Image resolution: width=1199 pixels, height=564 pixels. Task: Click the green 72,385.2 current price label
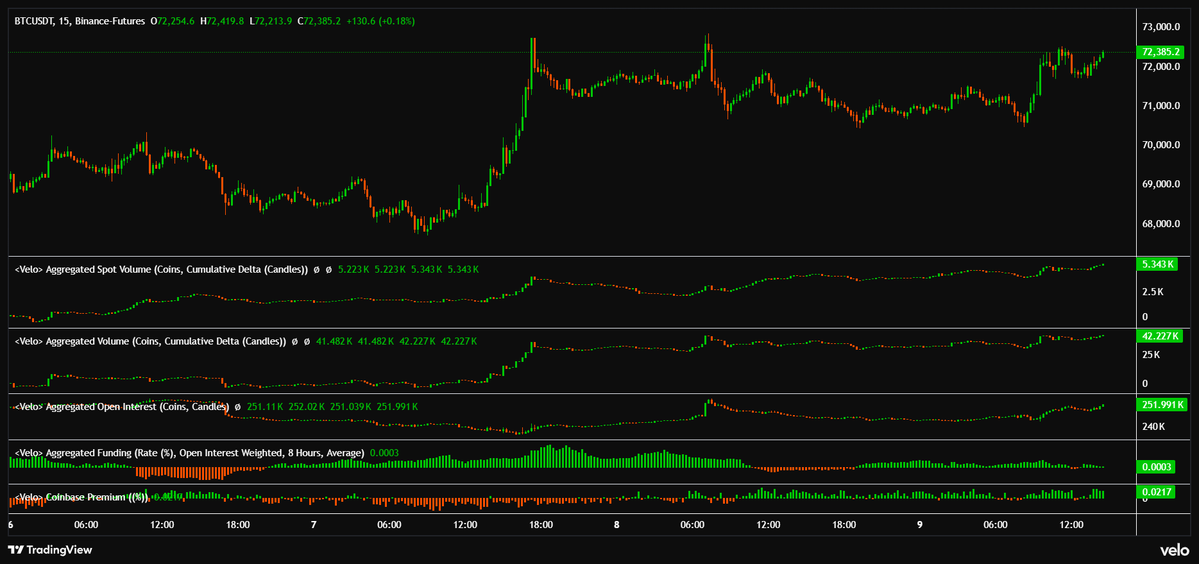[1161, 52]
